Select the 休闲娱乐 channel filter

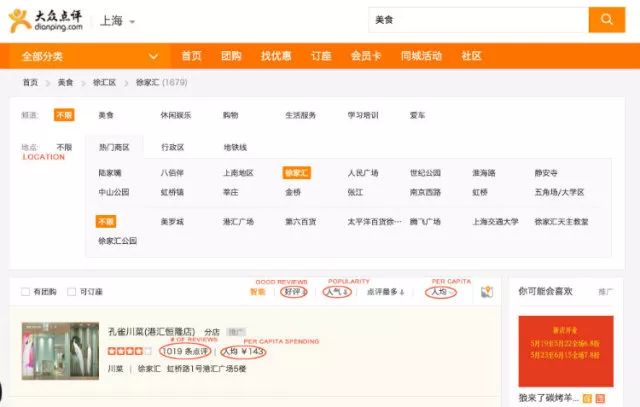click(176, 116)
